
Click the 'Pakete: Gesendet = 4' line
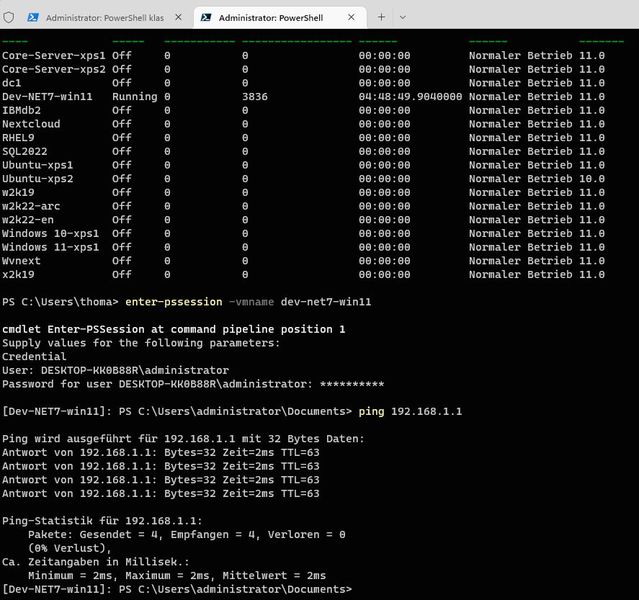tap(187, 534)
